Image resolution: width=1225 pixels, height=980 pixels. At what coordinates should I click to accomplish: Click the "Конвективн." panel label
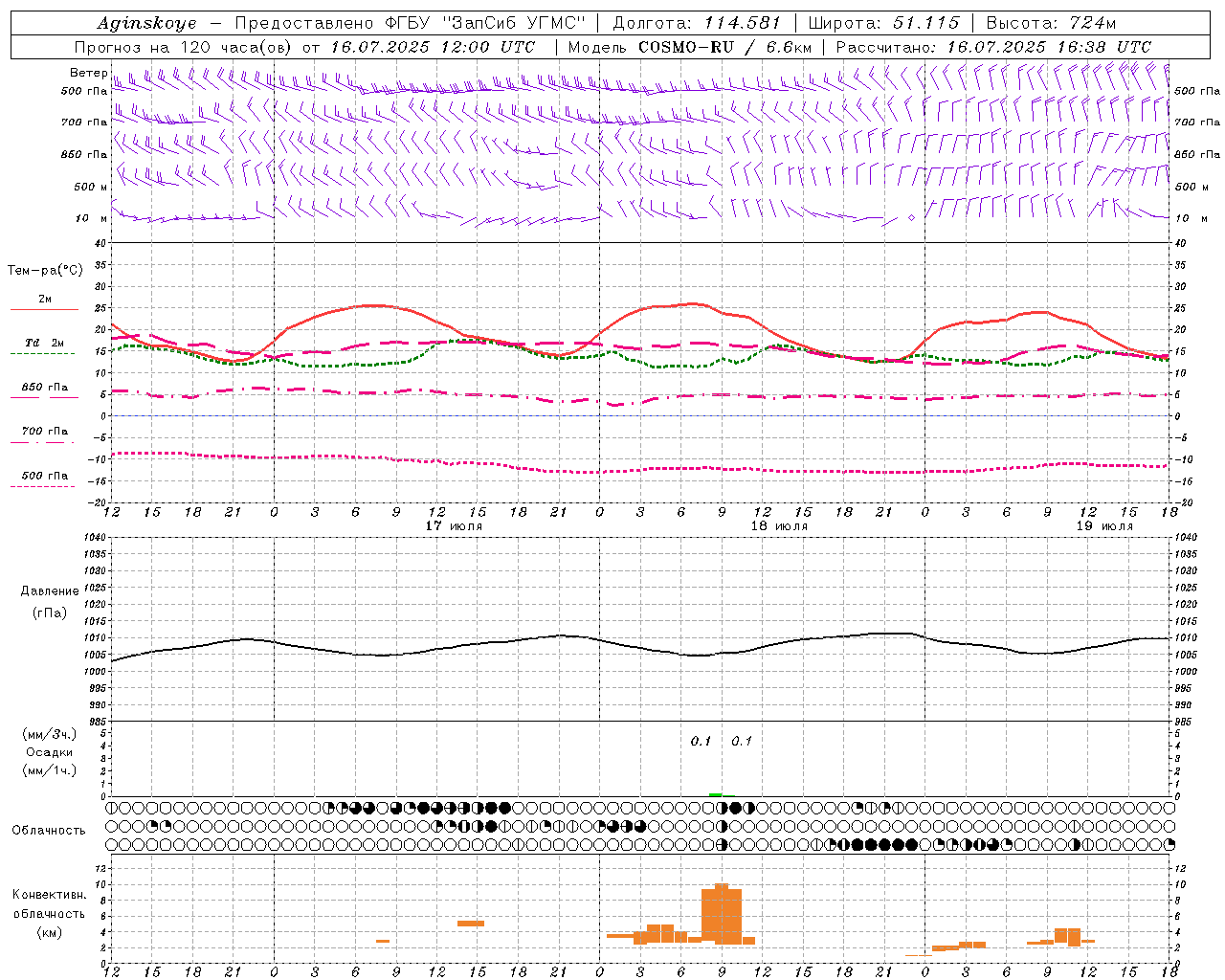50,895
